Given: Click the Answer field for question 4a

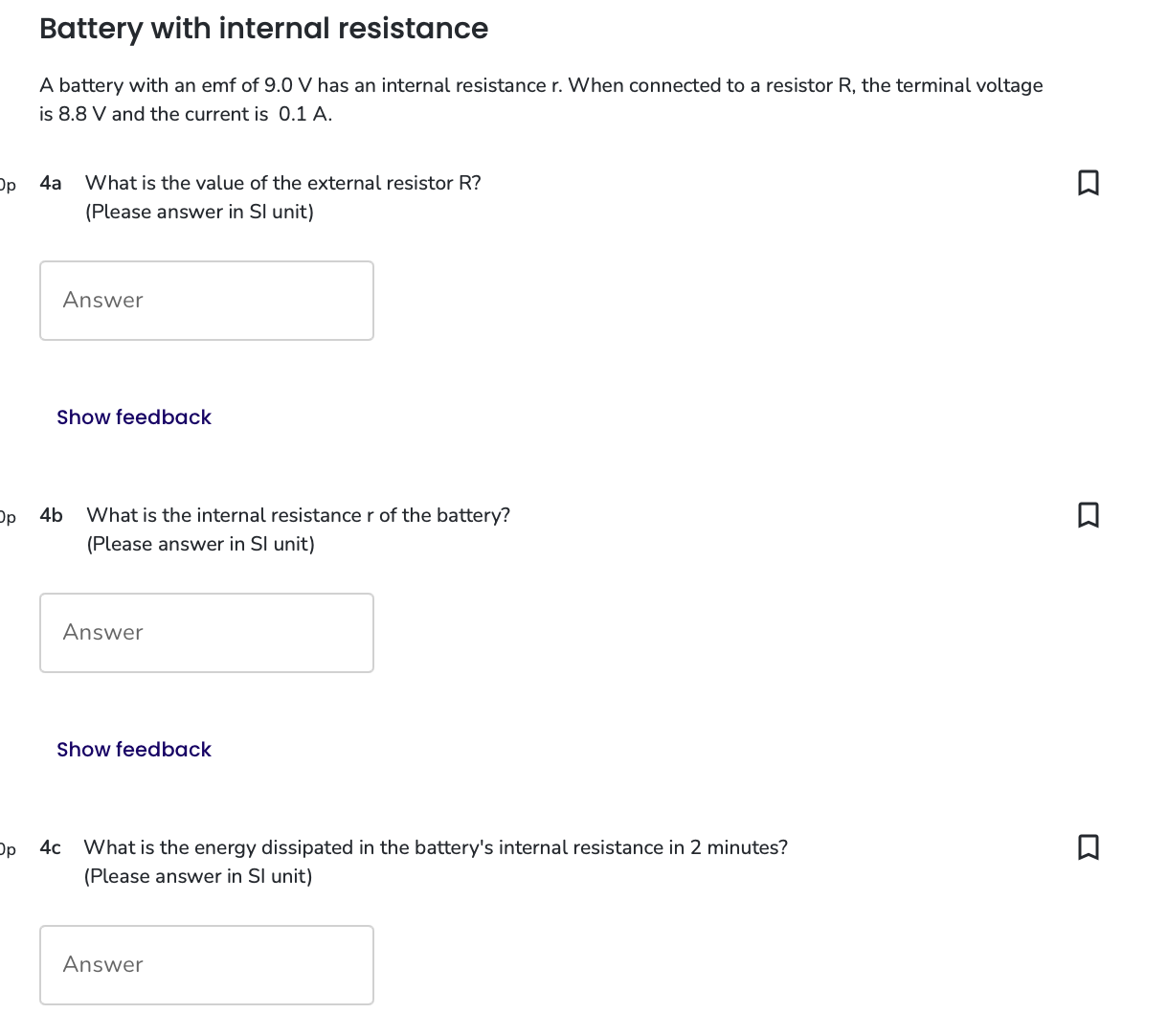Looking at the screenshot, I should 207,301.
